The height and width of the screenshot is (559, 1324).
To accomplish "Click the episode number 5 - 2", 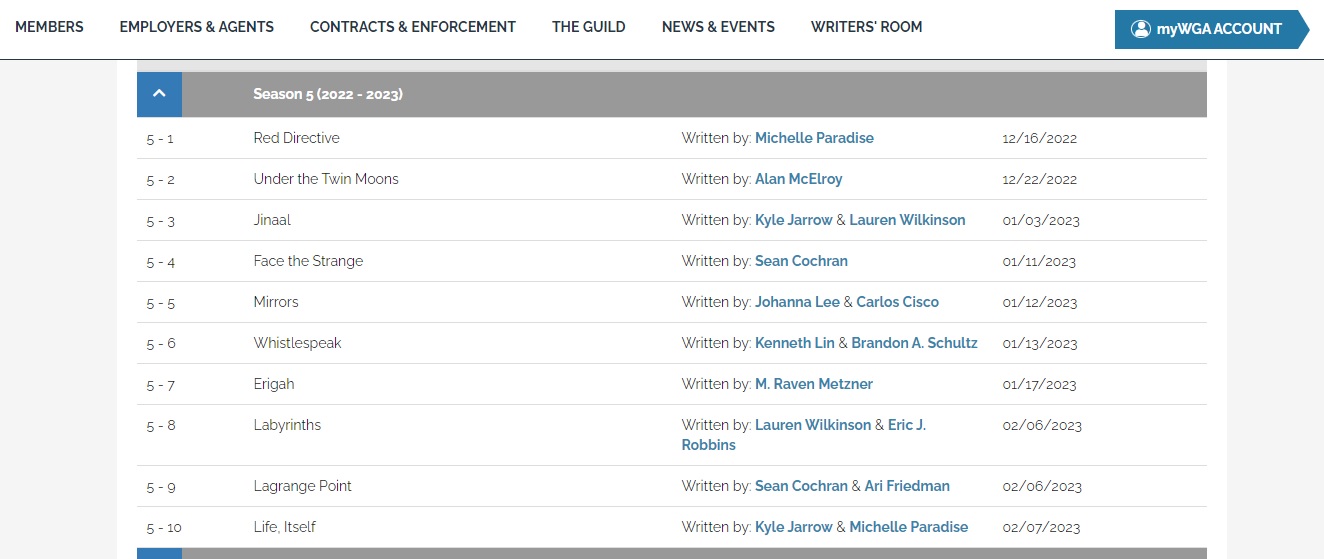I will tap(161, 180).
